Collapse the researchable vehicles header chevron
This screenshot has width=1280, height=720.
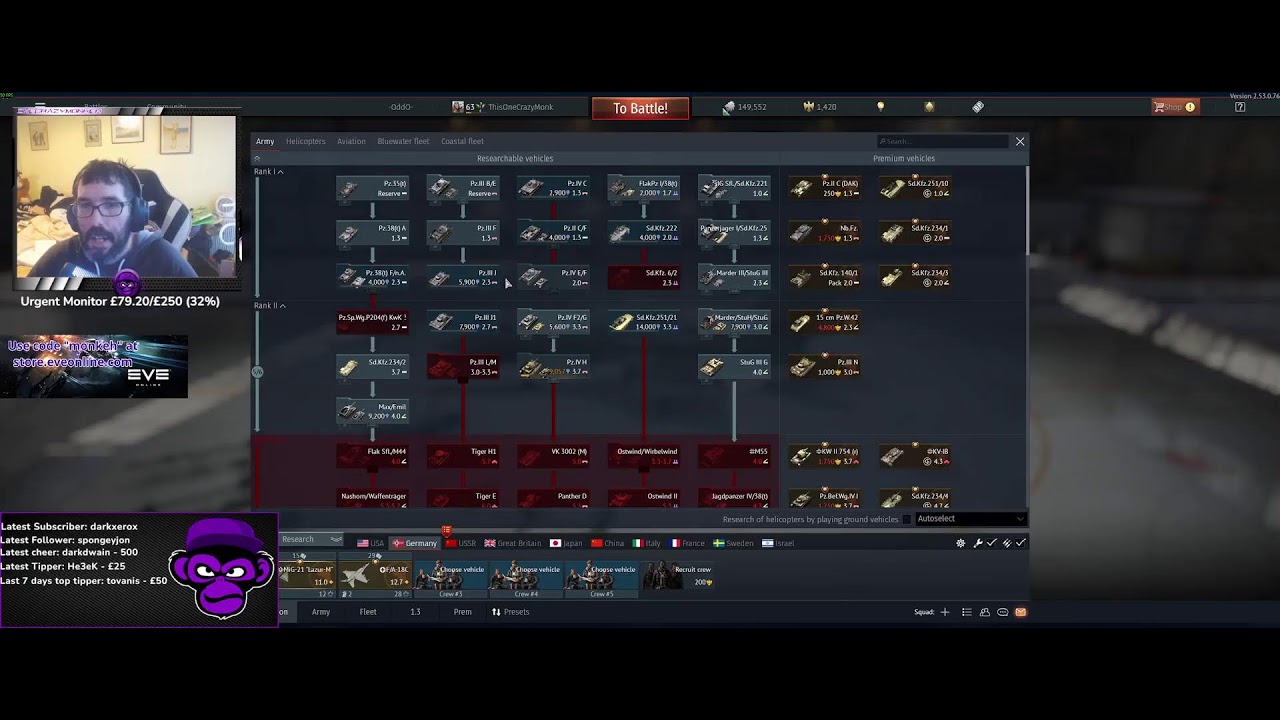point(257,158)
